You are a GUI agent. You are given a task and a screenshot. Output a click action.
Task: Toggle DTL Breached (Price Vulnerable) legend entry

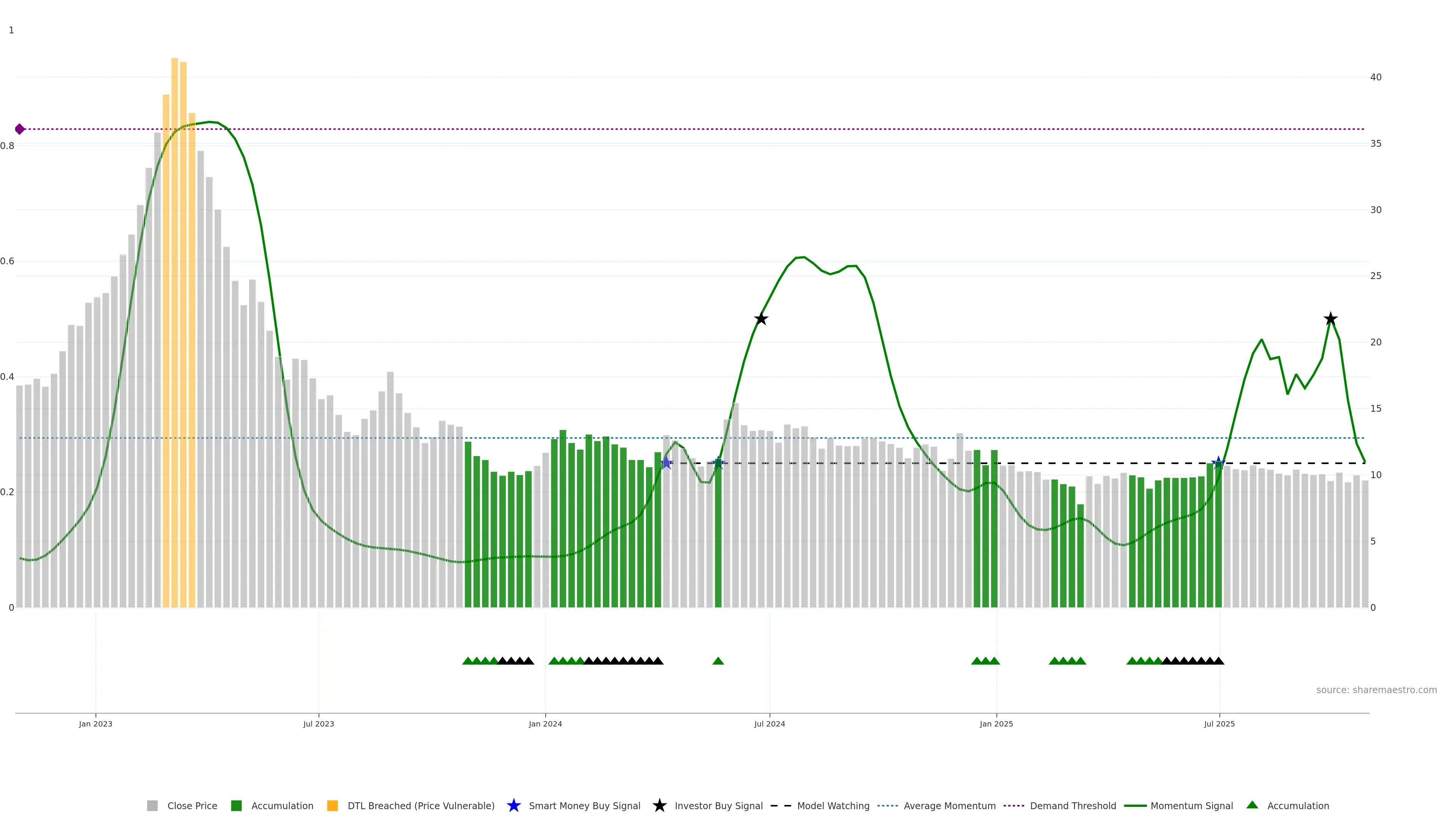pyautogui.click(x=420, y=805)
